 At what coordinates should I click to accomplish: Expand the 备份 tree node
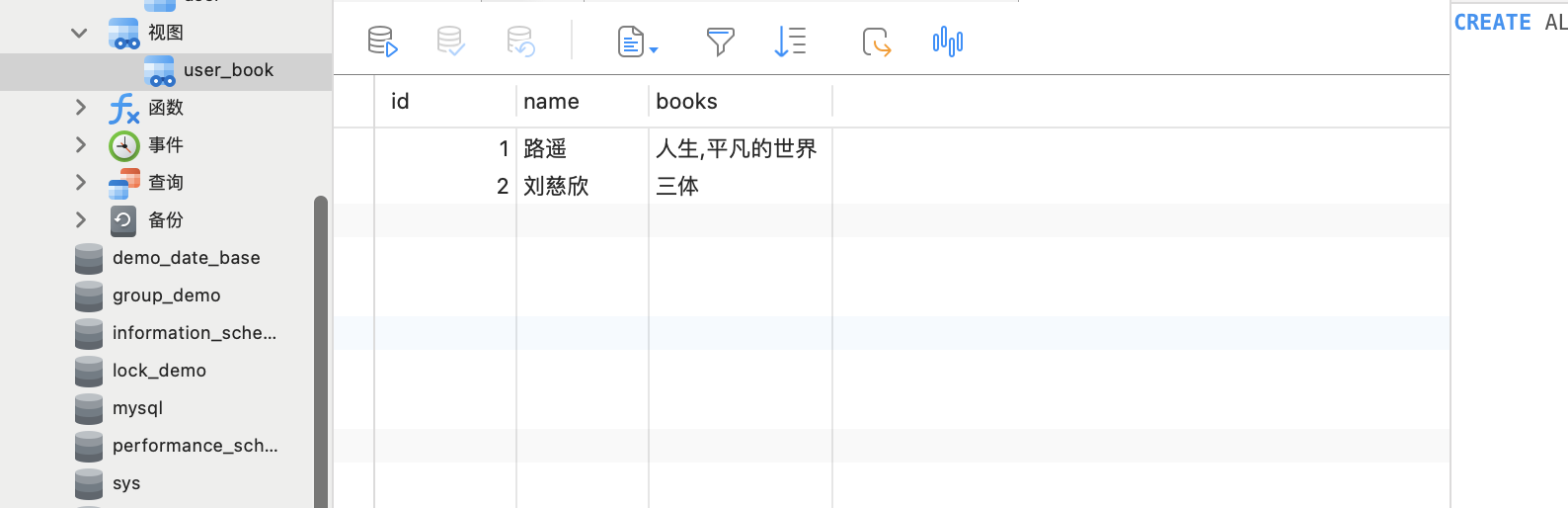click(x=81, y=219)
